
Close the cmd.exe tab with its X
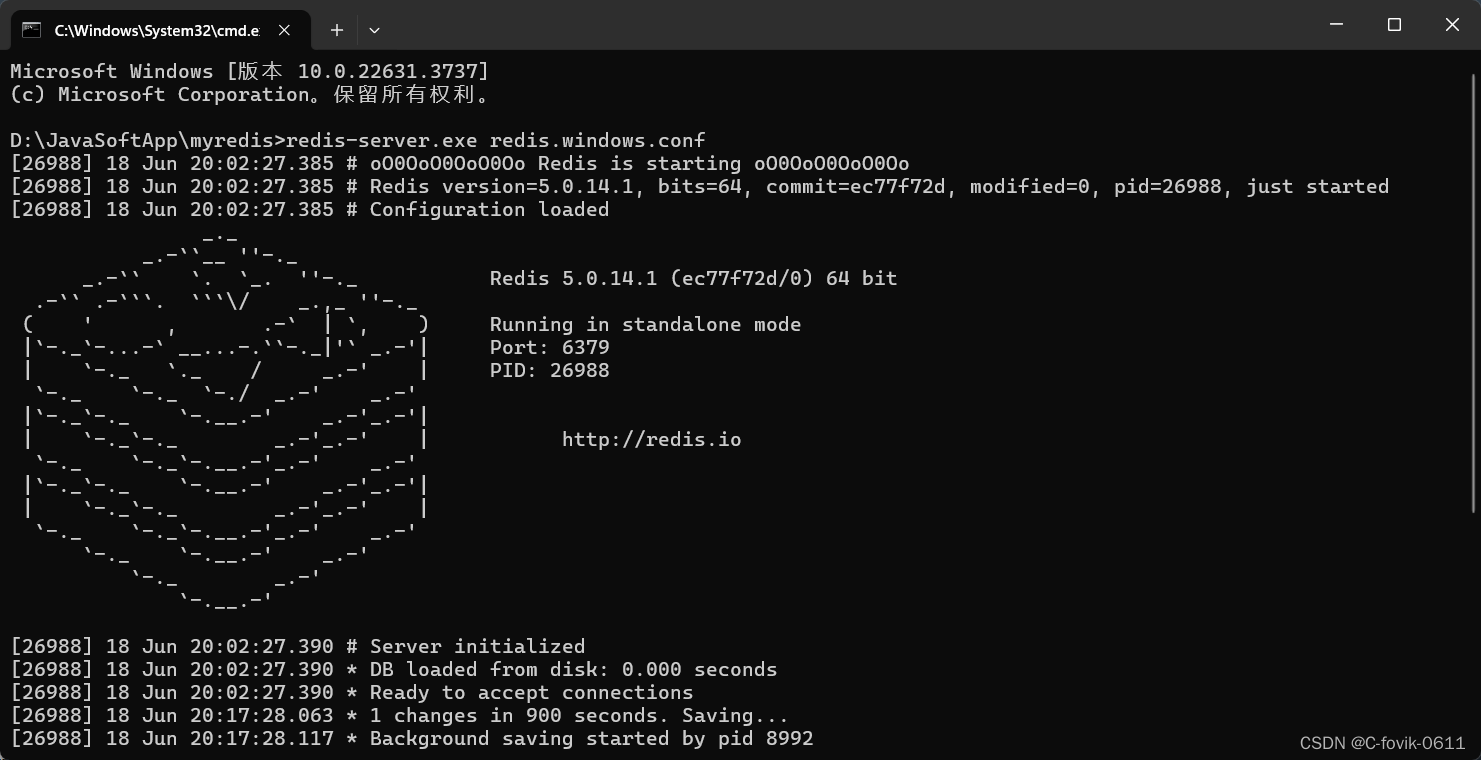[x=283, y=30]
